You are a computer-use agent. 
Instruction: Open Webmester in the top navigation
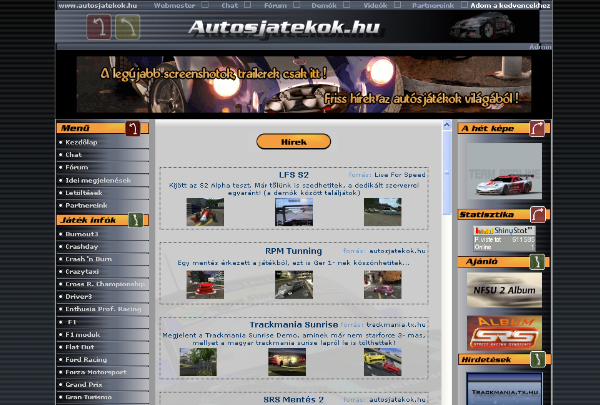[174, 5]
